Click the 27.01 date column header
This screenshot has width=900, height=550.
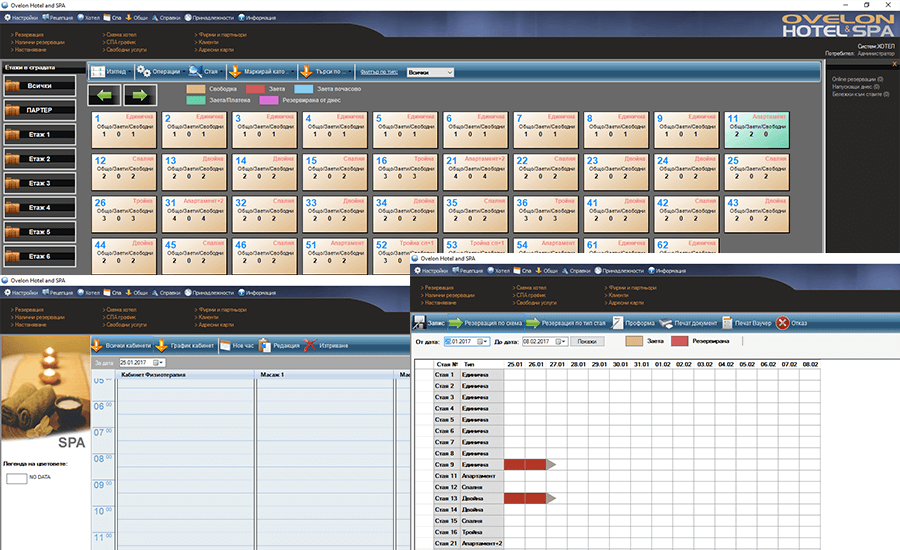click(x=557, y=365)
